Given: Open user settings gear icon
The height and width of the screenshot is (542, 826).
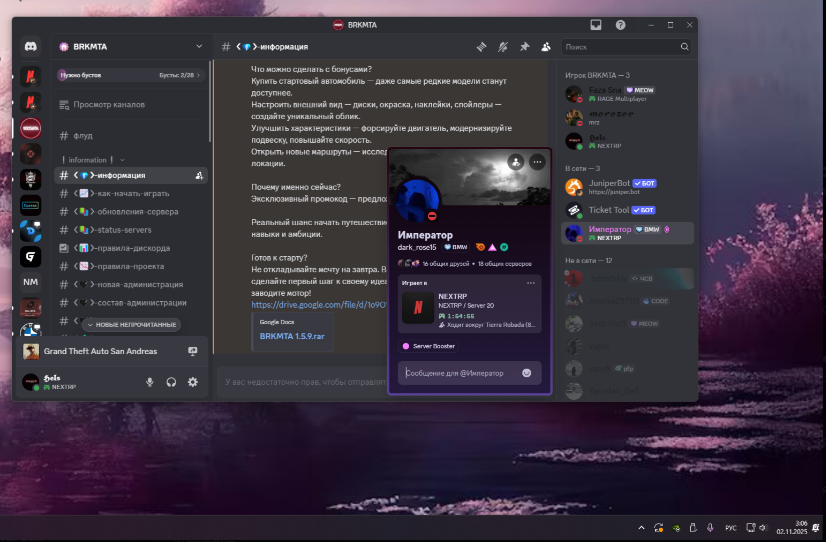Looking at the screenshot, I should point(193,382).
